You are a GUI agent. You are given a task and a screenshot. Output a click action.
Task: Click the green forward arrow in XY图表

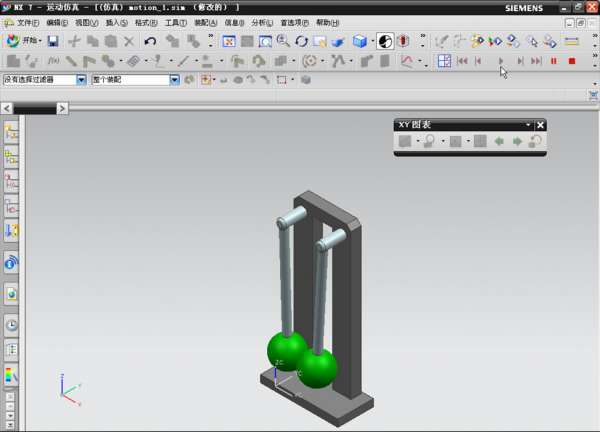(517, 142)
